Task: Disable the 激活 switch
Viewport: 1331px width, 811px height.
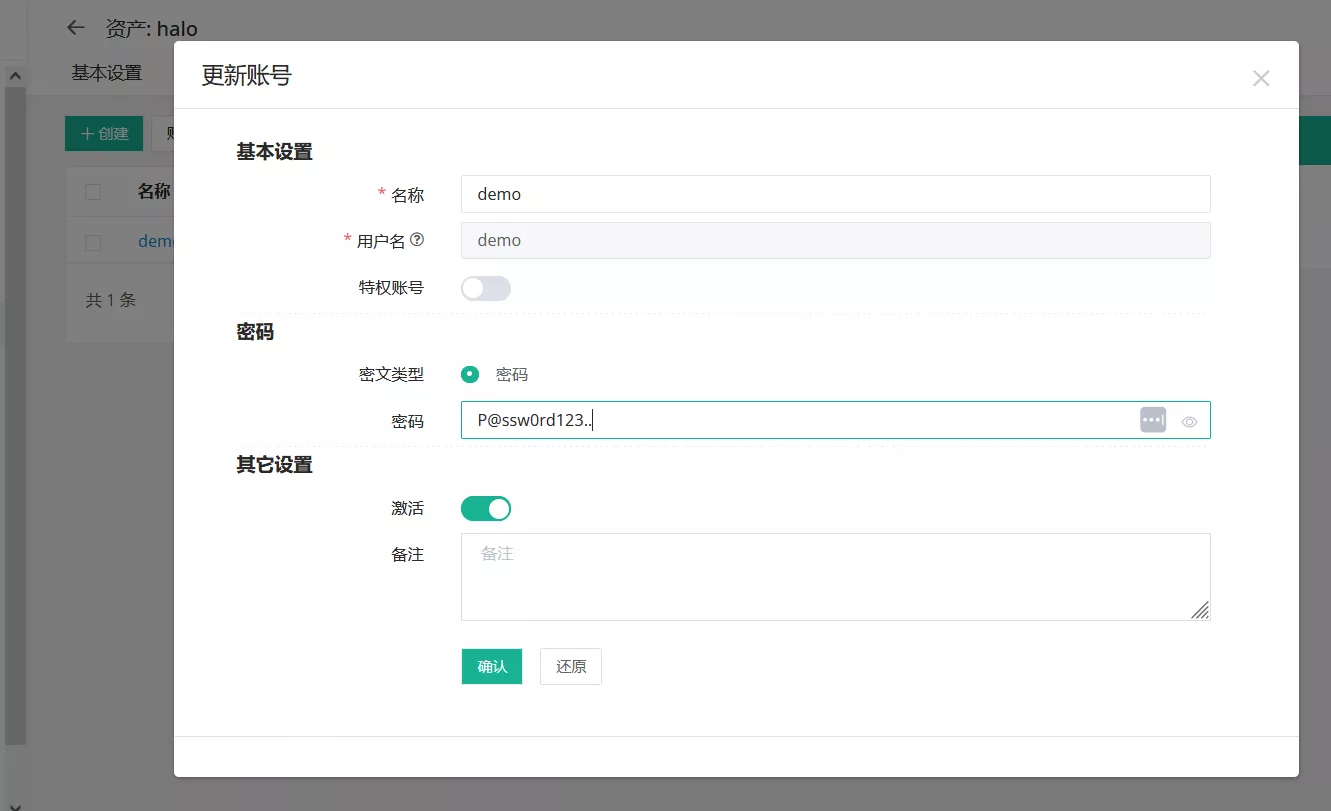Action: pos(486,509)
